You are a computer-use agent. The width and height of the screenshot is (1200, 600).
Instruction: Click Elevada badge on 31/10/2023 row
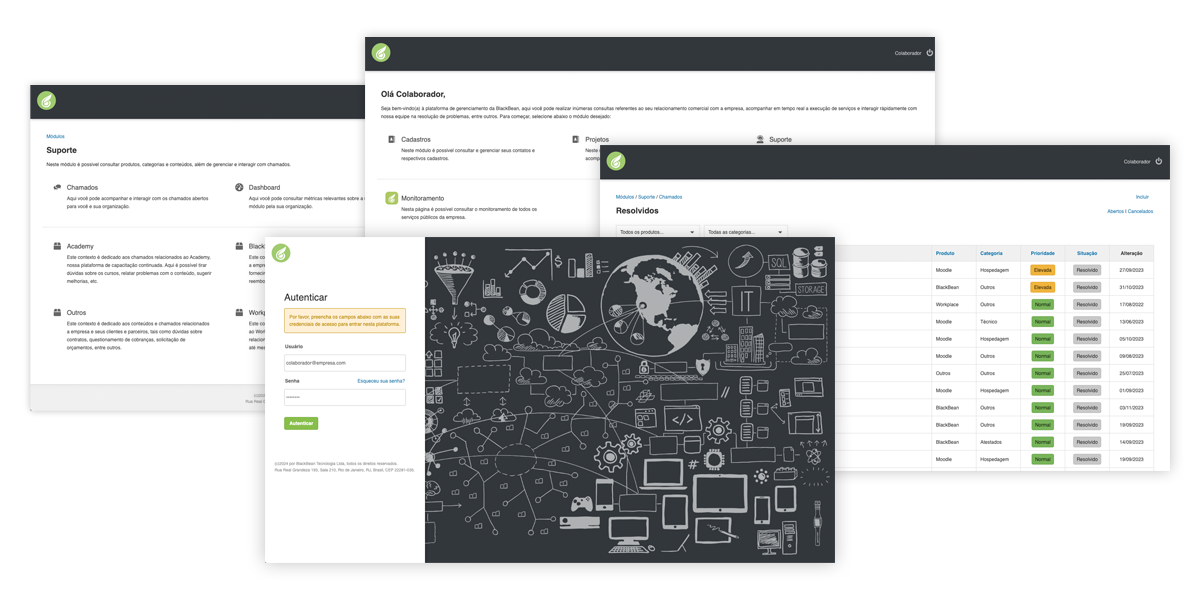1043,287
